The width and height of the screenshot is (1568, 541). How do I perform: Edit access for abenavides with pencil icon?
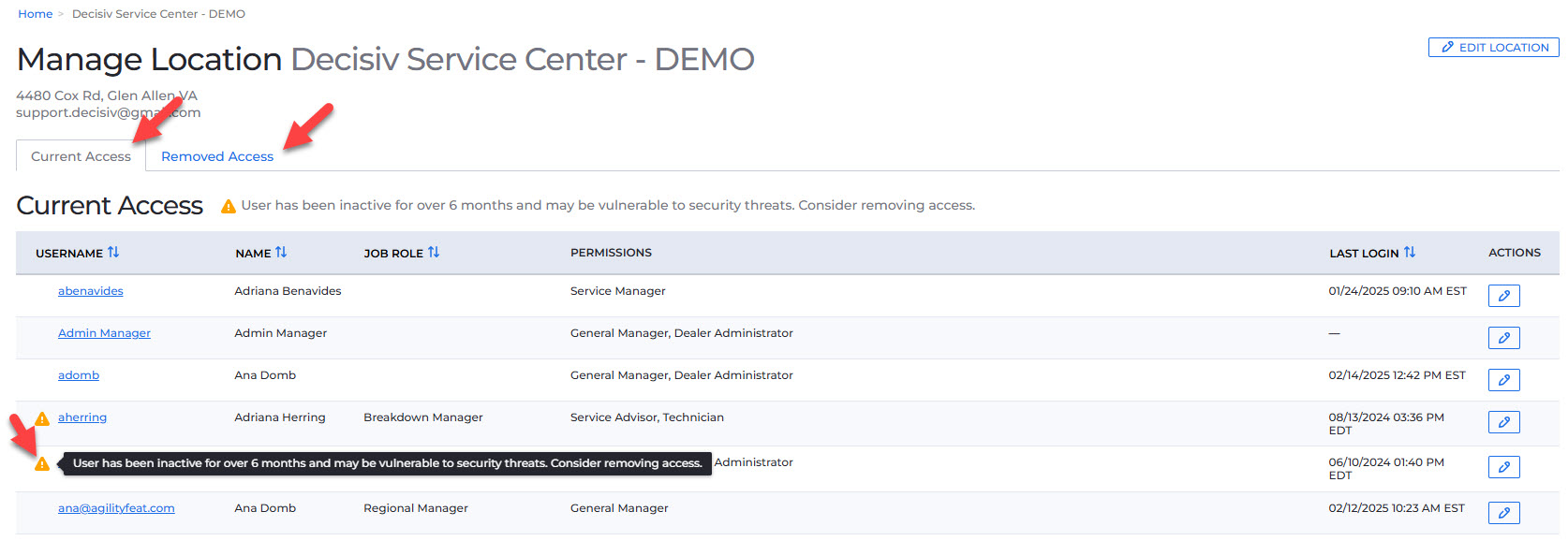[x=1503, y=296]
